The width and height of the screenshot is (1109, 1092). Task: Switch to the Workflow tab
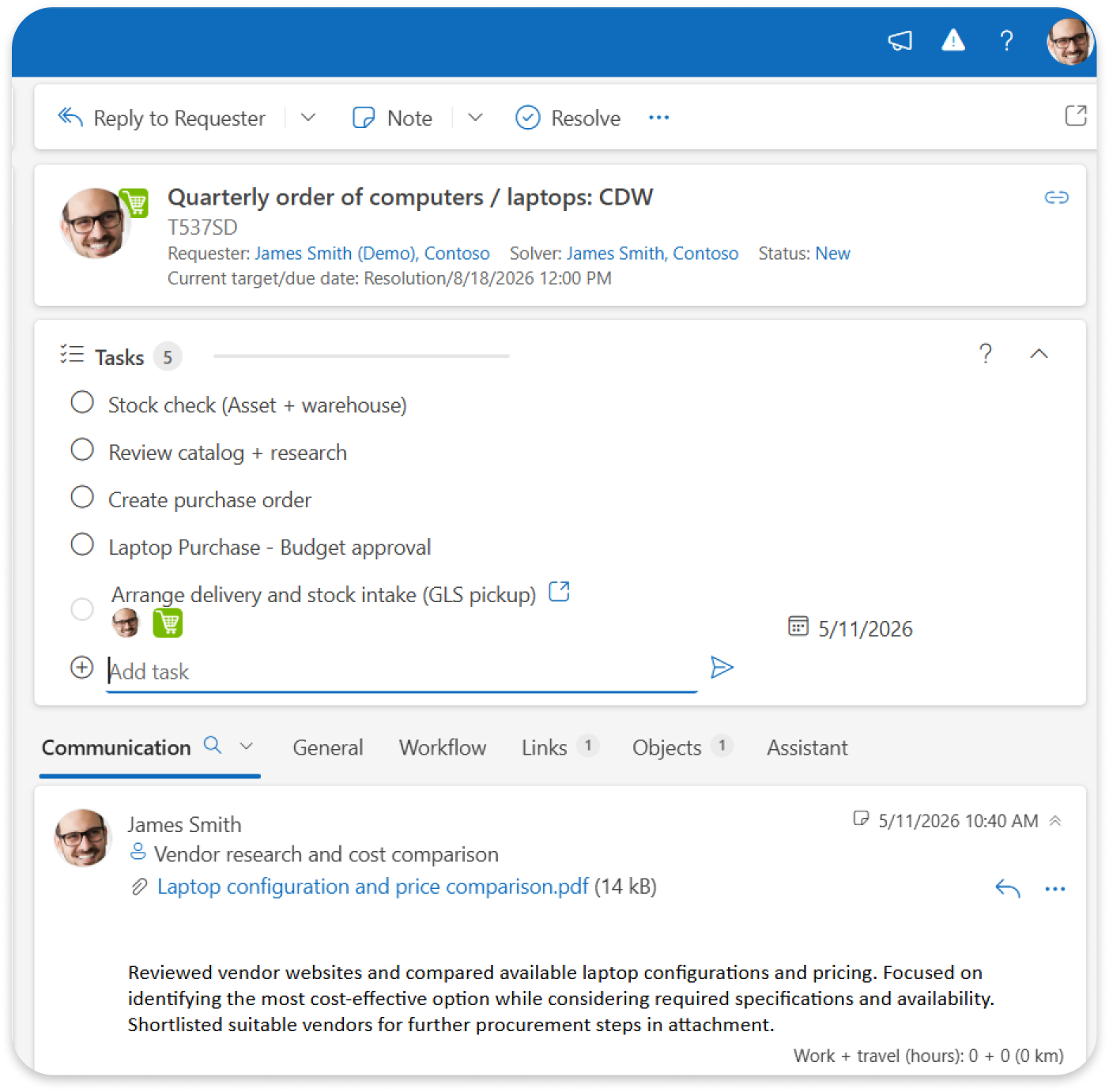point(443,747)
